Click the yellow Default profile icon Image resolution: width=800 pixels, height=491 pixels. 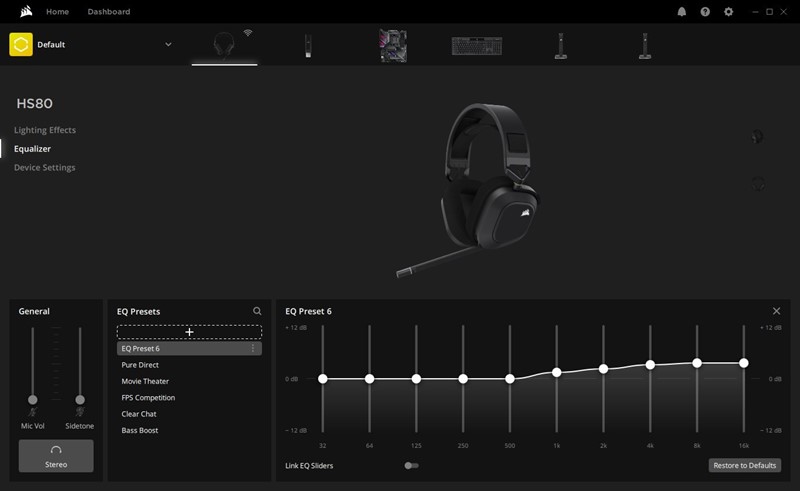pos(21,45)
